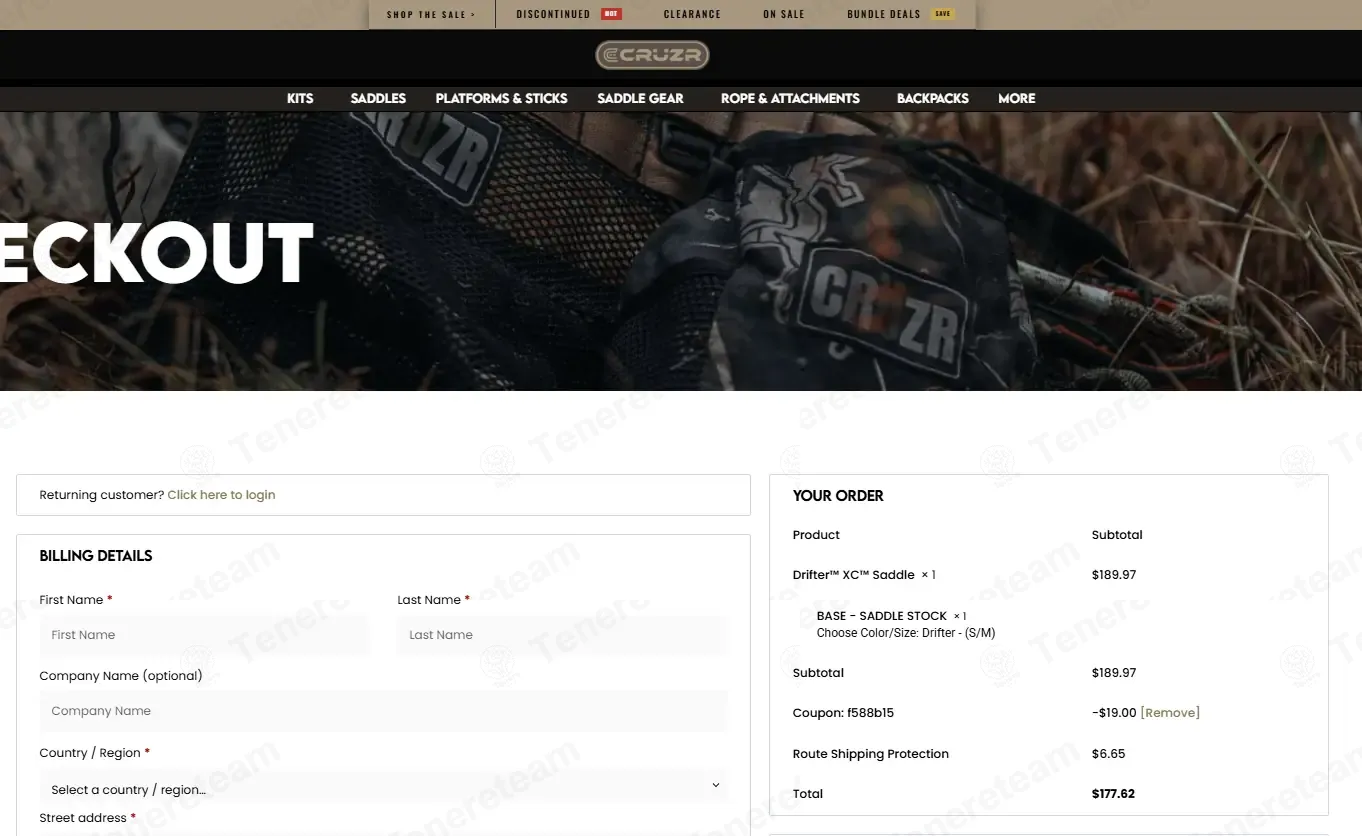Viewport: 1362px width, 836px height.
Task: Click the CRUZR logo in the header
Action: click(x=652, y=55)
